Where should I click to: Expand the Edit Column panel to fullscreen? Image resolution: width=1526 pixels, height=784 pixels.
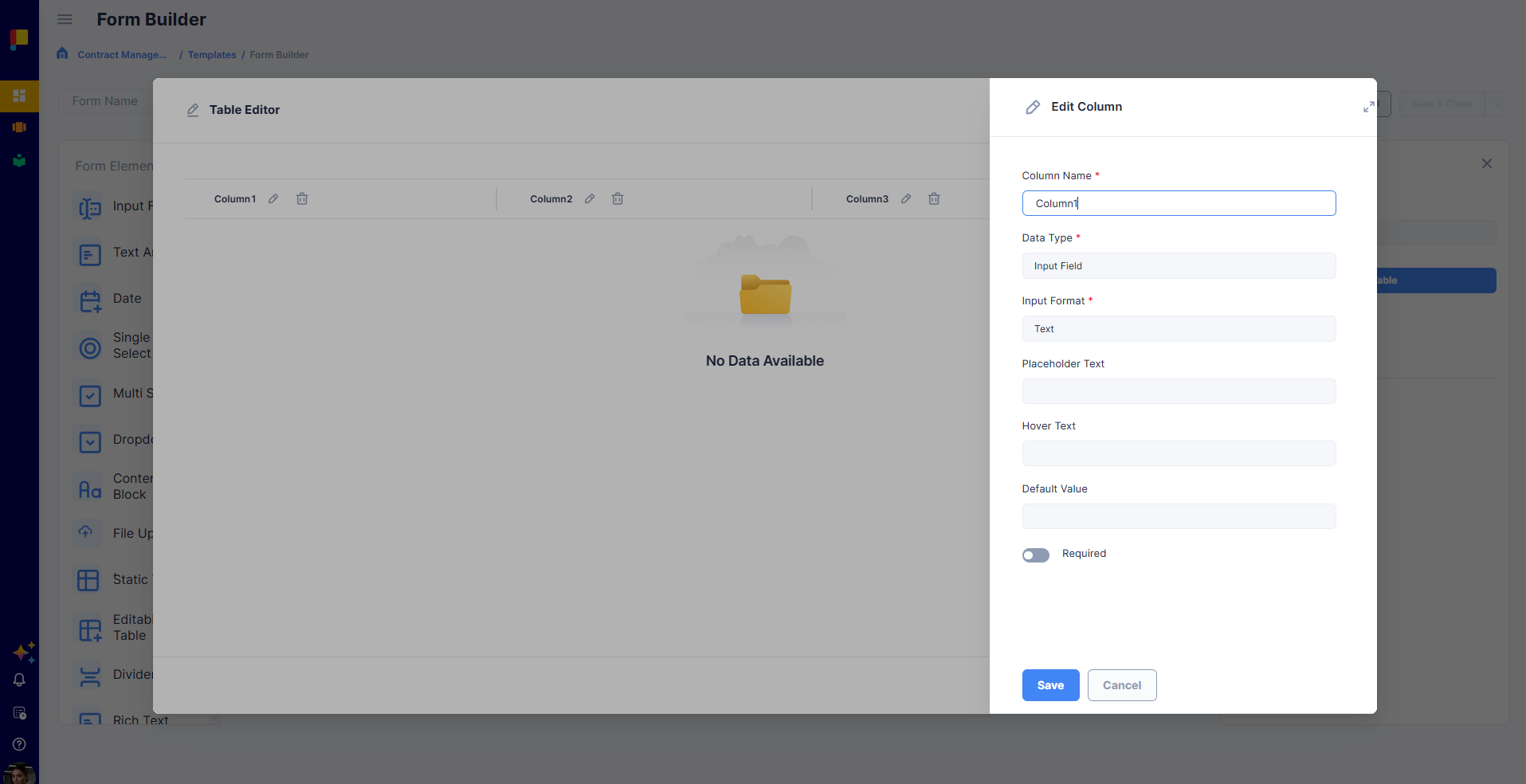tap(1368, 107)
